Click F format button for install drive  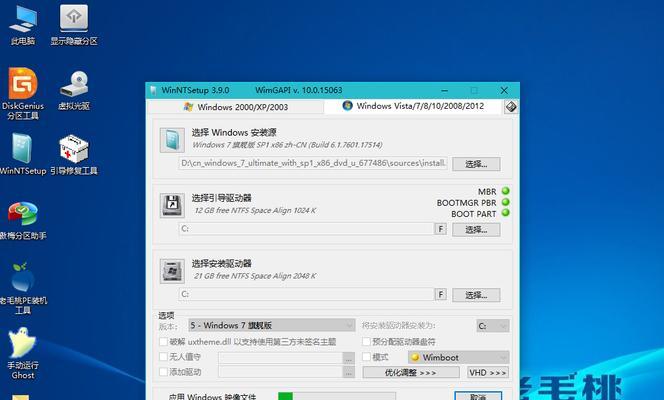point(440,294)
